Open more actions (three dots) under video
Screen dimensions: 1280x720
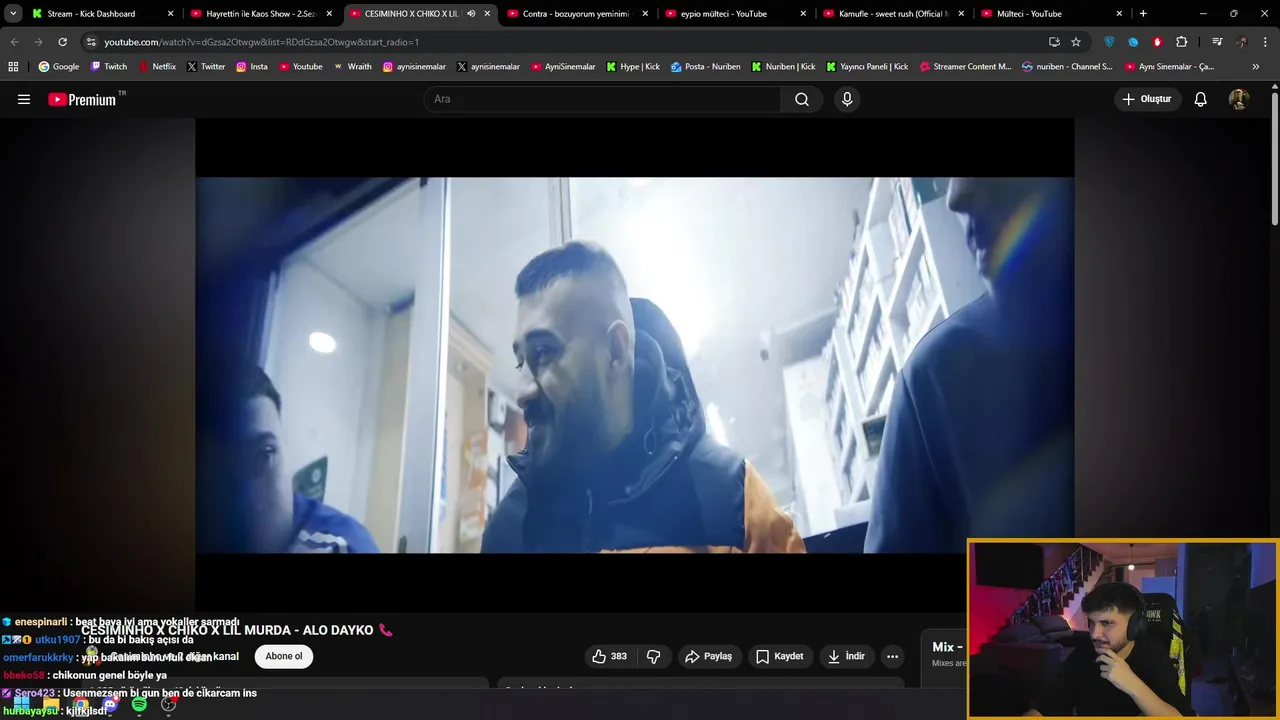892,656
